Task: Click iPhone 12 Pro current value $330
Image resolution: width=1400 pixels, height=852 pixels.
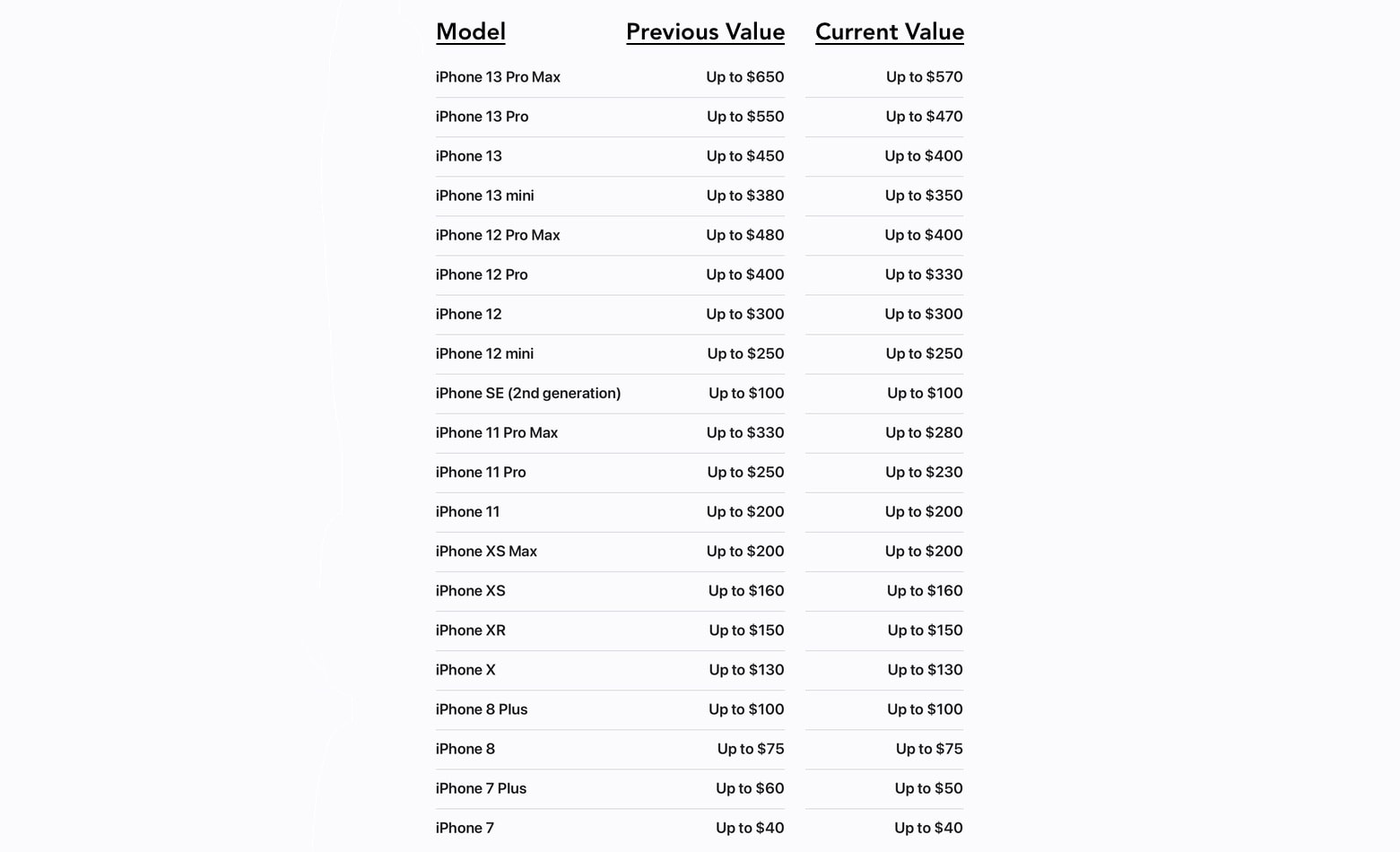Action: click(x=924, y=274)
